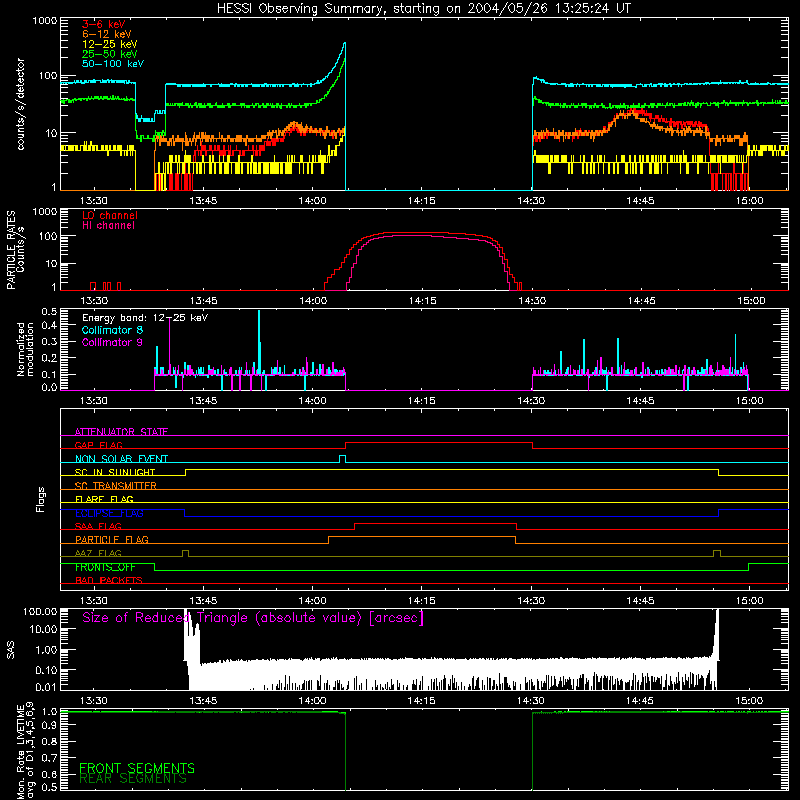
Task: Click the LO channel legend label
Action: pyautogui.click(x=110, y=215)
